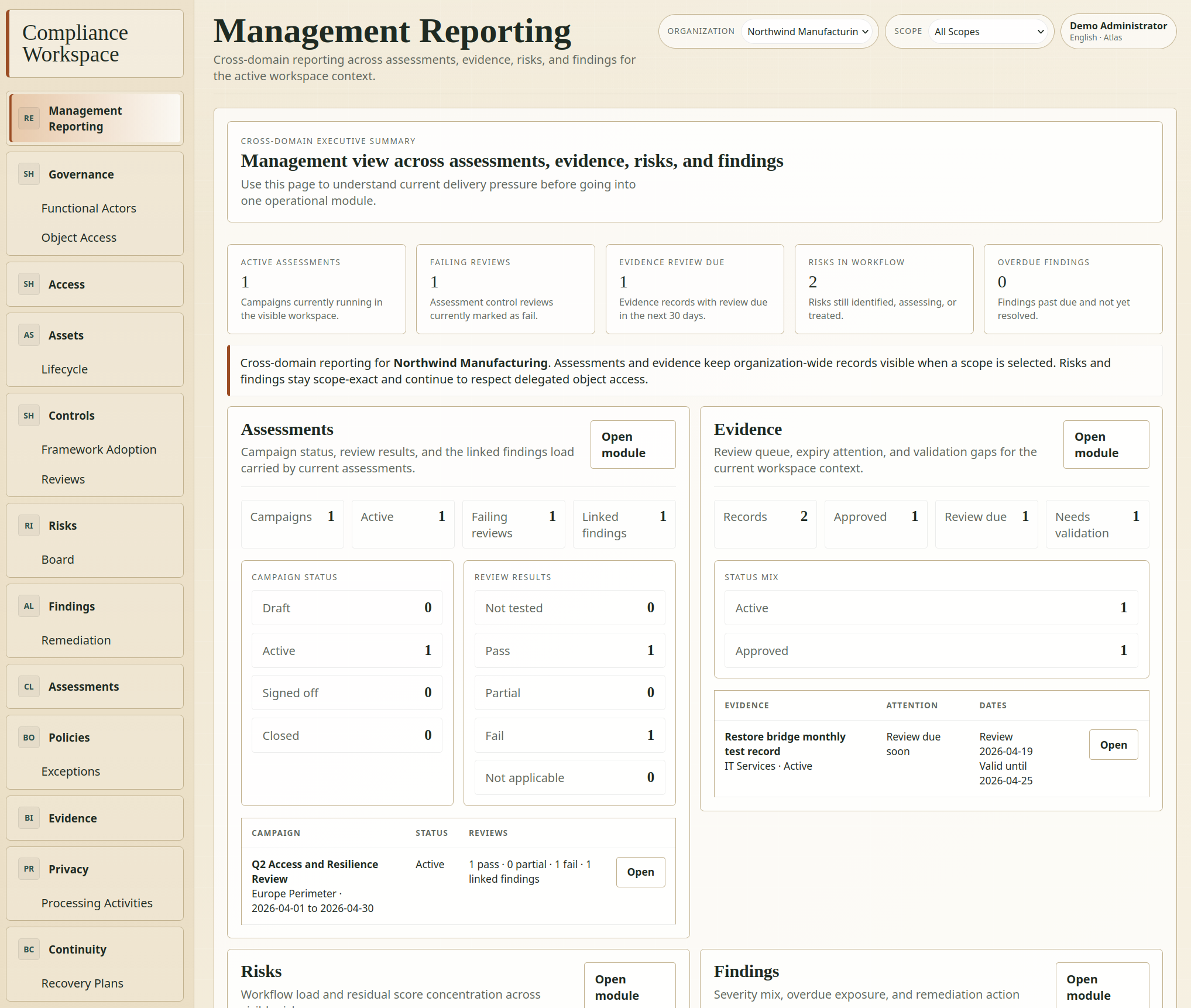Click the Fail row in Review Results
The image size is (1191, 1008).
(x=569, y=735)
